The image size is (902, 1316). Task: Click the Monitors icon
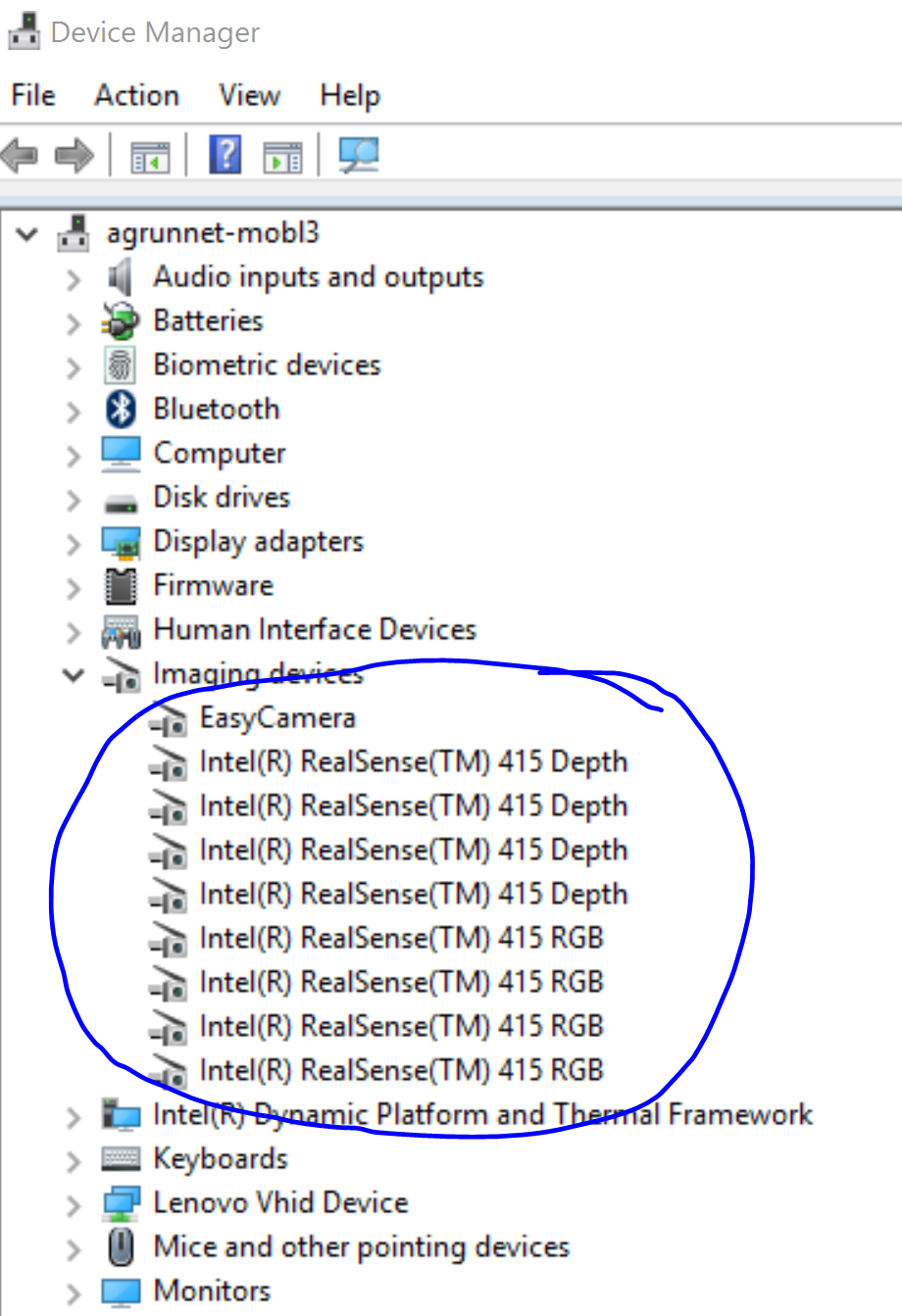tap(121, 1292)
